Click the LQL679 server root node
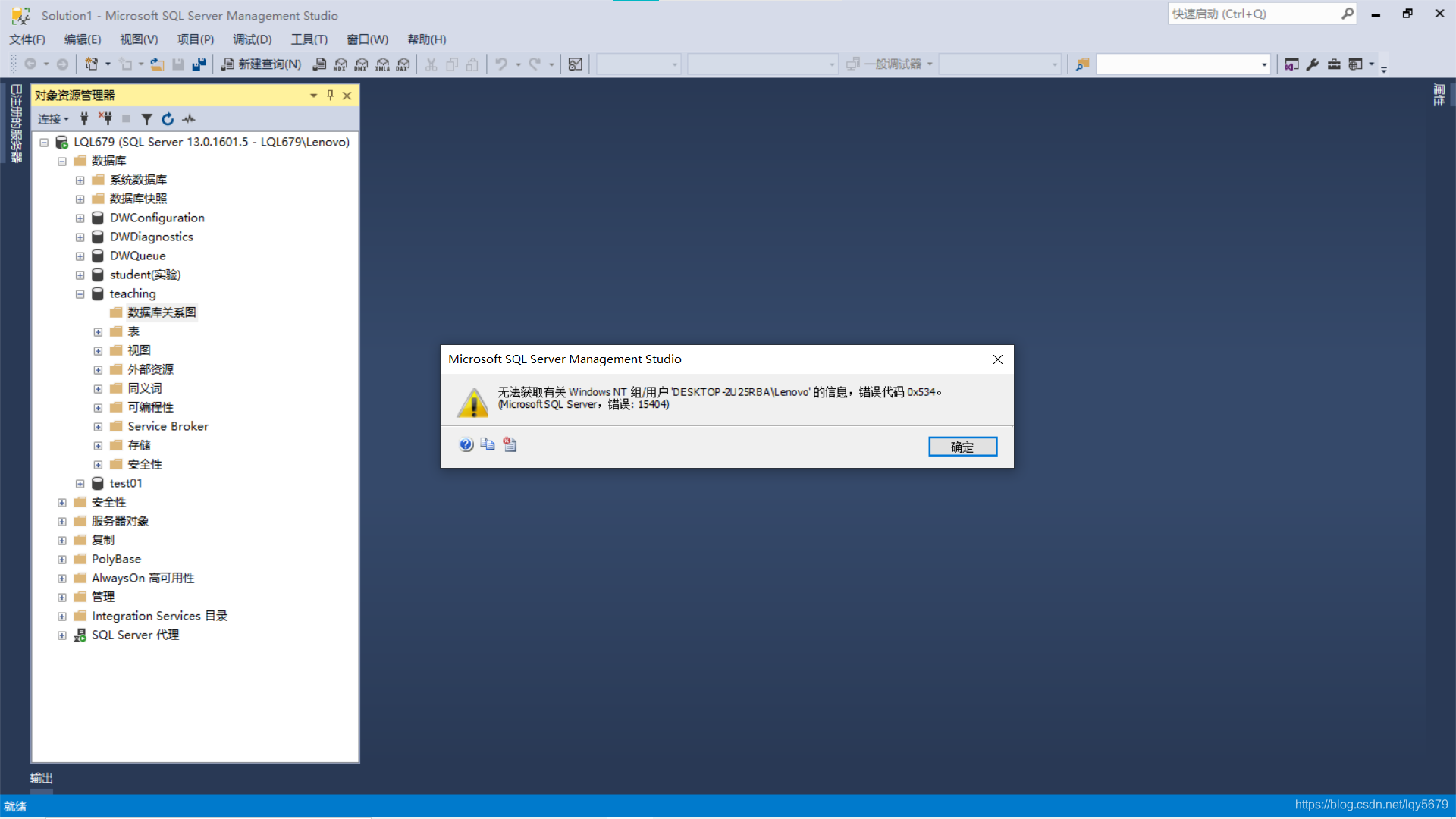This screenshot has width=1456, height=819. point(210,141)
